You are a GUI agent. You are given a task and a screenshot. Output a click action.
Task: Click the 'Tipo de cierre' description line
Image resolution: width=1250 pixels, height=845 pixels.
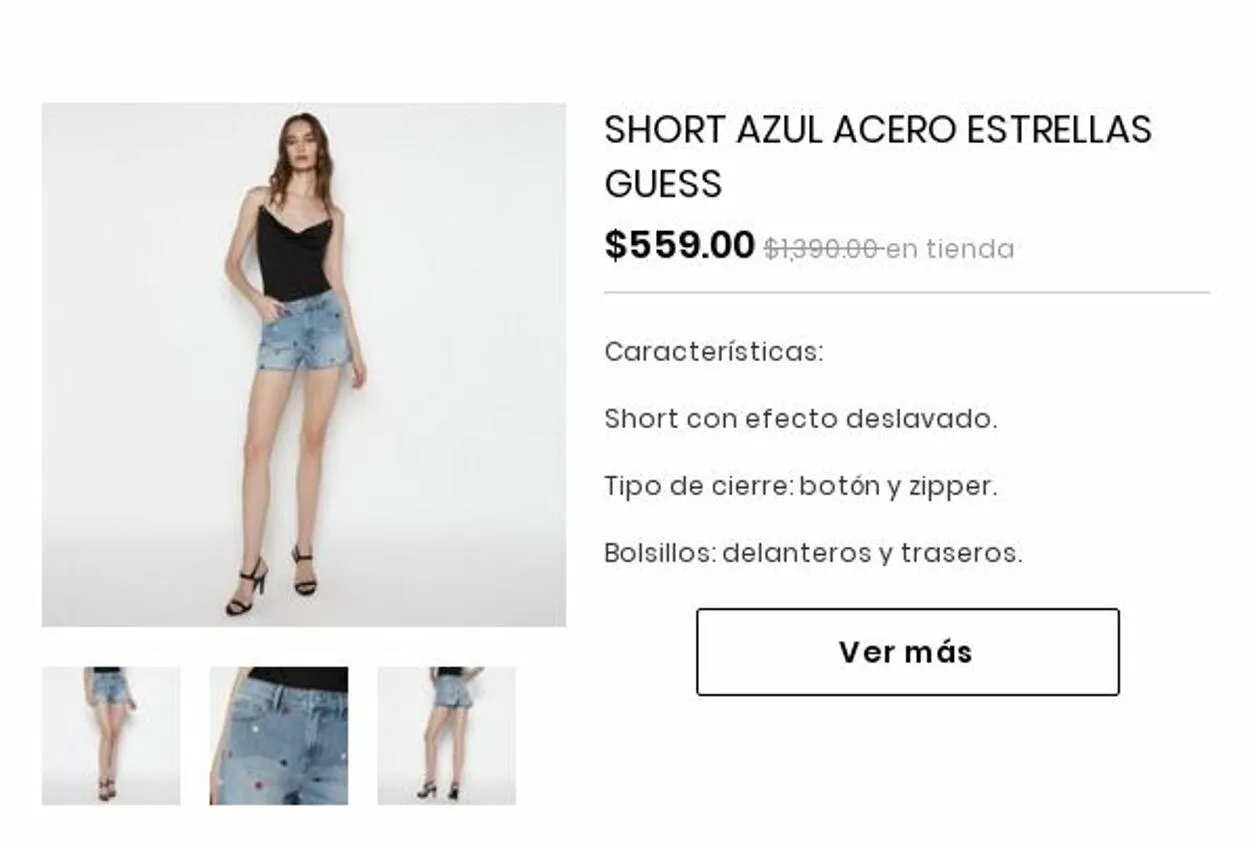click(800, 487)
